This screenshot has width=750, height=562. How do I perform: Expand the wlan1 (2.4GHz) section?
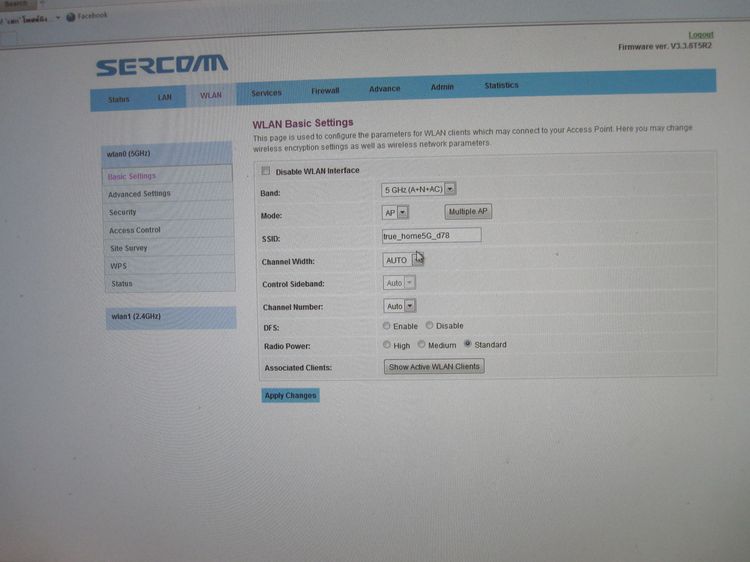[x=171, y=317]
